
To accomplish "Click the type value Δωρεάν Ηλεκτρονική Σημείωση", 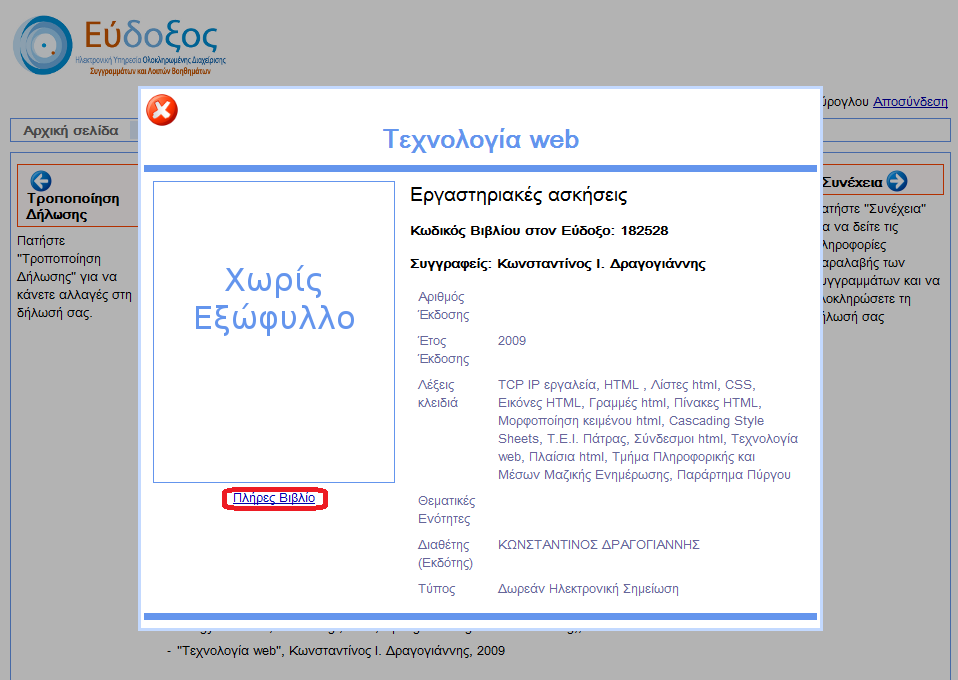I will [588, 589].
